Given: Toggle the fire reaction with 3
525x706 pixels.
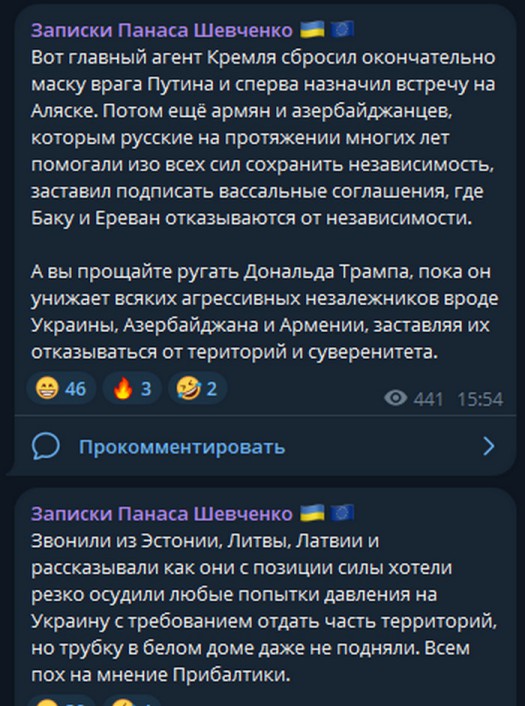Looking at the screenshot, I should coord(132,388).
